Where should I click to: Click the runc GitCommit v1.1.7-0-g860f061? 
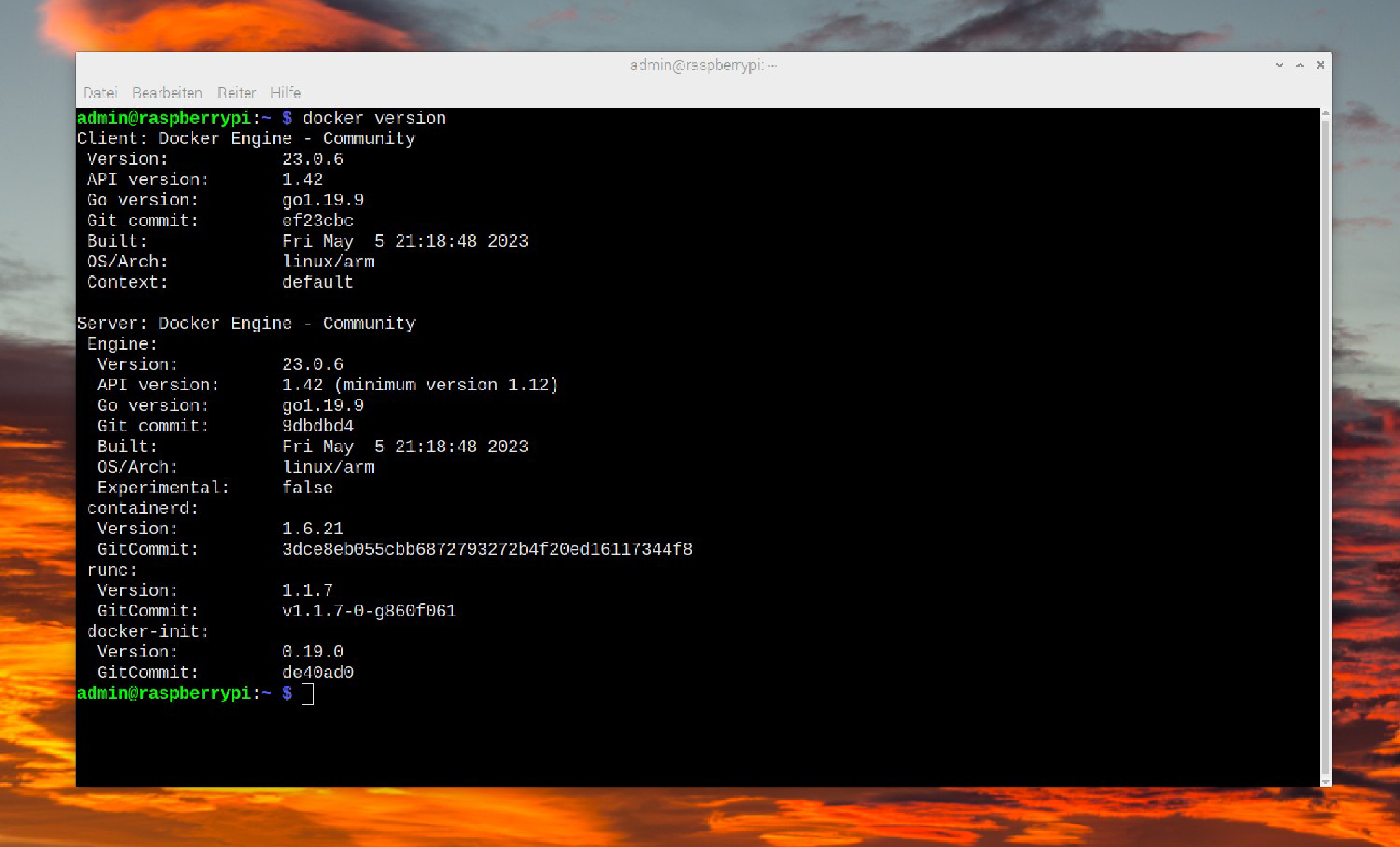(x=369, y=611)
